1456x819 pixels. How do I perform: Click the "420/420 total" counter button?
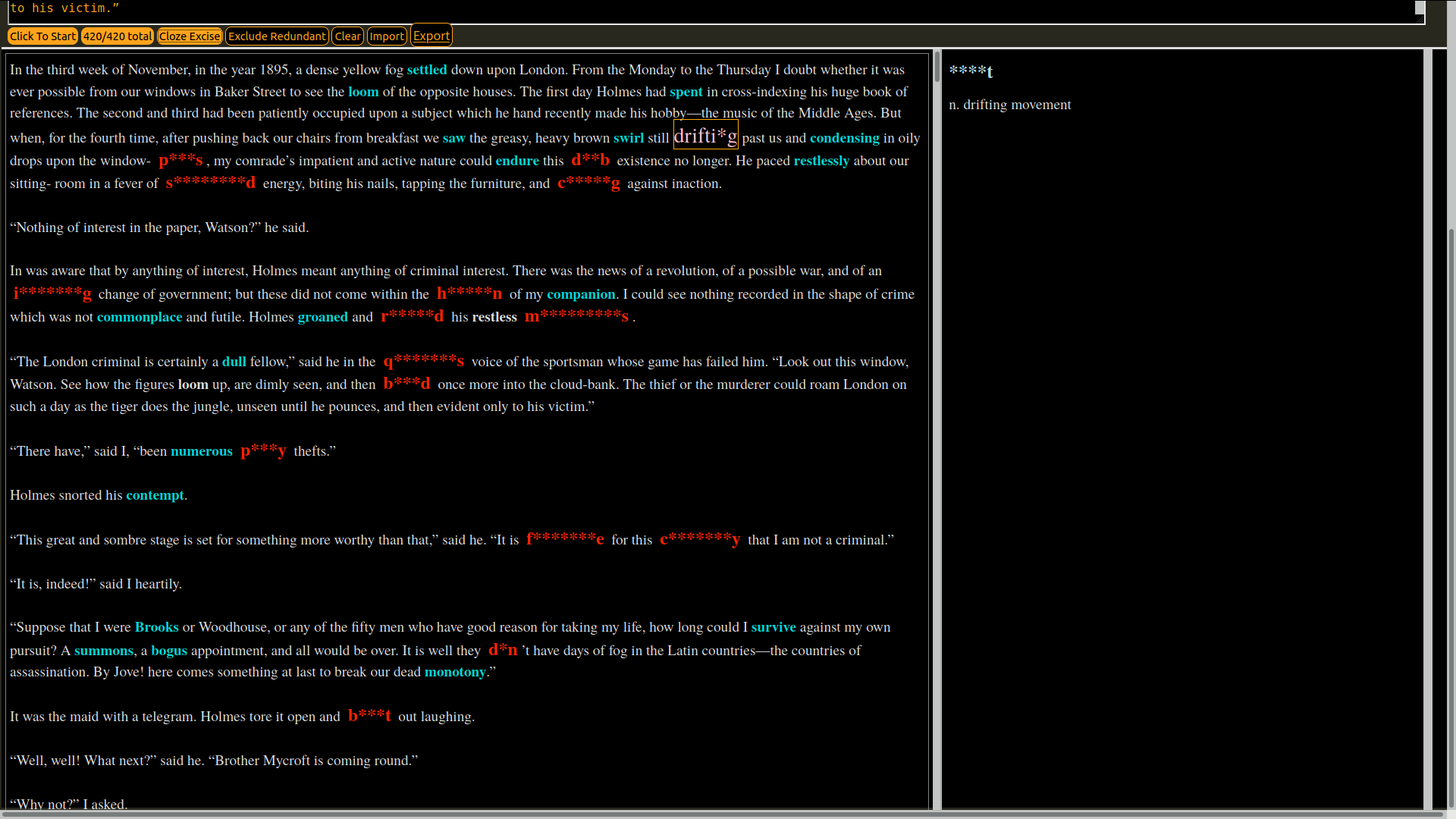pyautogui.click(x=118, y=36)
